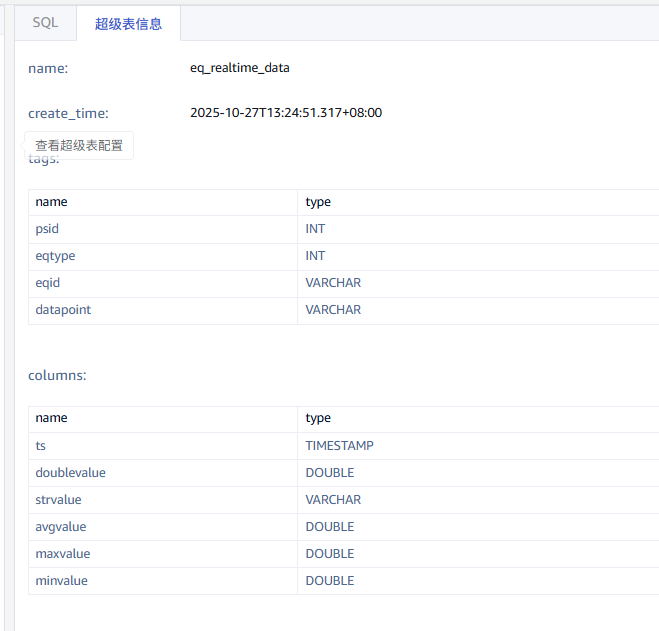Click the VARCHAR type of strvalue row
Image resolution: width=659 pixels, height=631 pixels.
click(333, 499)
